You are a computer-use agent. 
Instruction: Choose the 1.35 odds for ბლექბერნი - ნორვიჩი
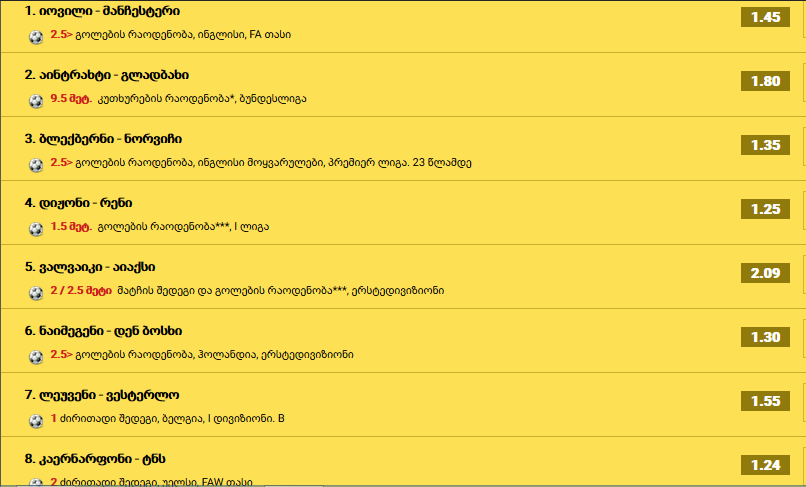[x=765, y=145]
